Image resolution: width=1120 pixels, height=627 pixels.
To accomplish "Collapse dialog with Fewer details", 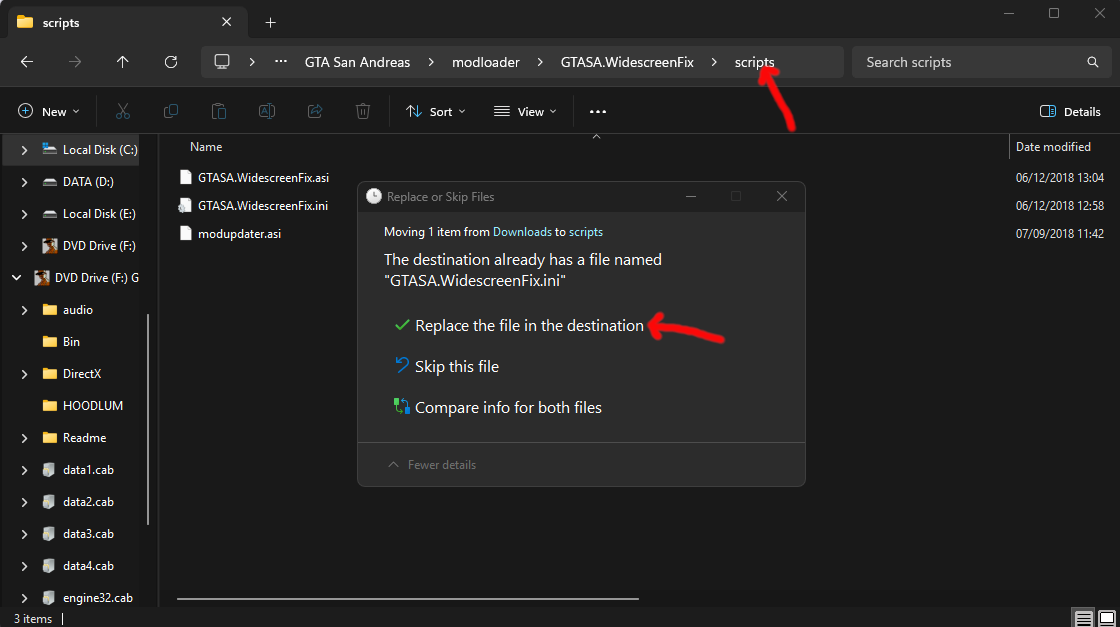I will point(432,465).
